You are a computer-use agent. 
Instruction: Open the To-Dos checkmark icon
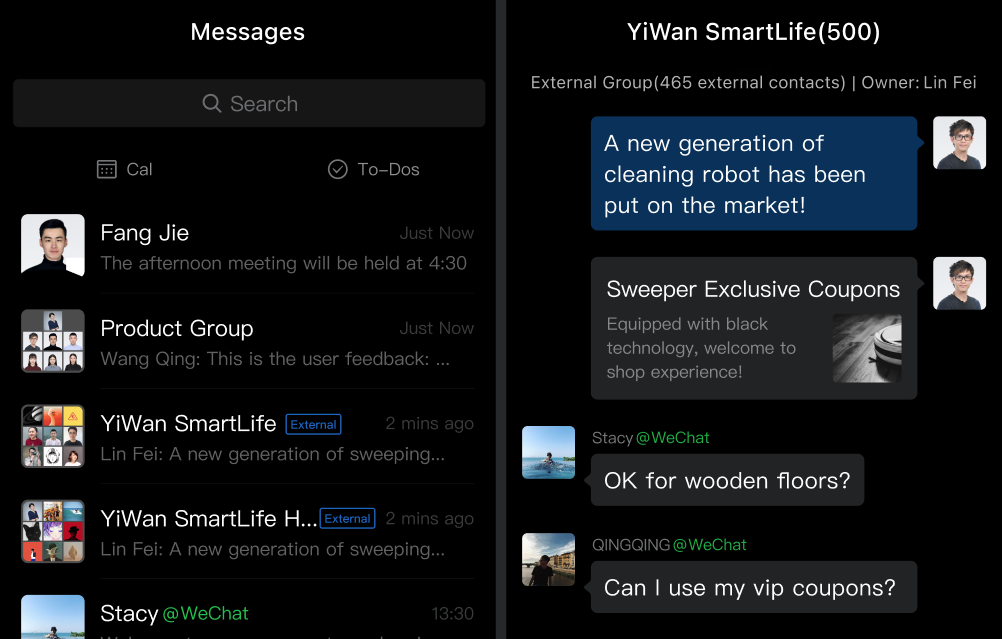pyautogui.click(x=337, y=169)
